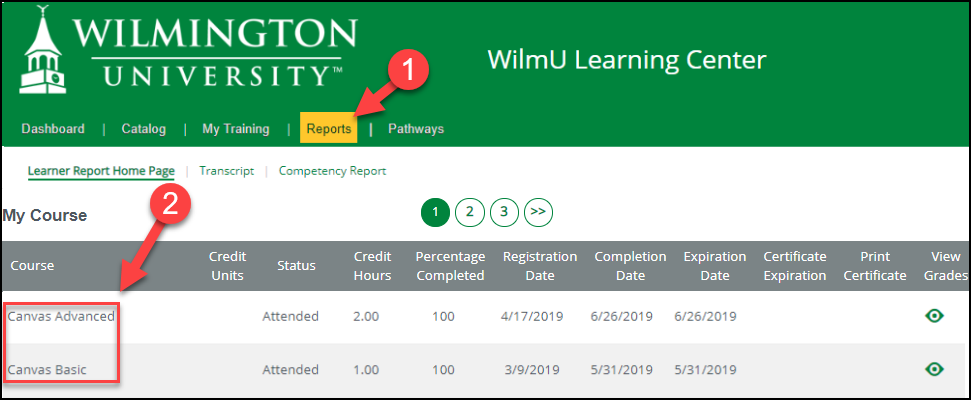Click the Canvas Advanced percentage completed value
This screenshot has height=400, width=971.
(443, 316)
